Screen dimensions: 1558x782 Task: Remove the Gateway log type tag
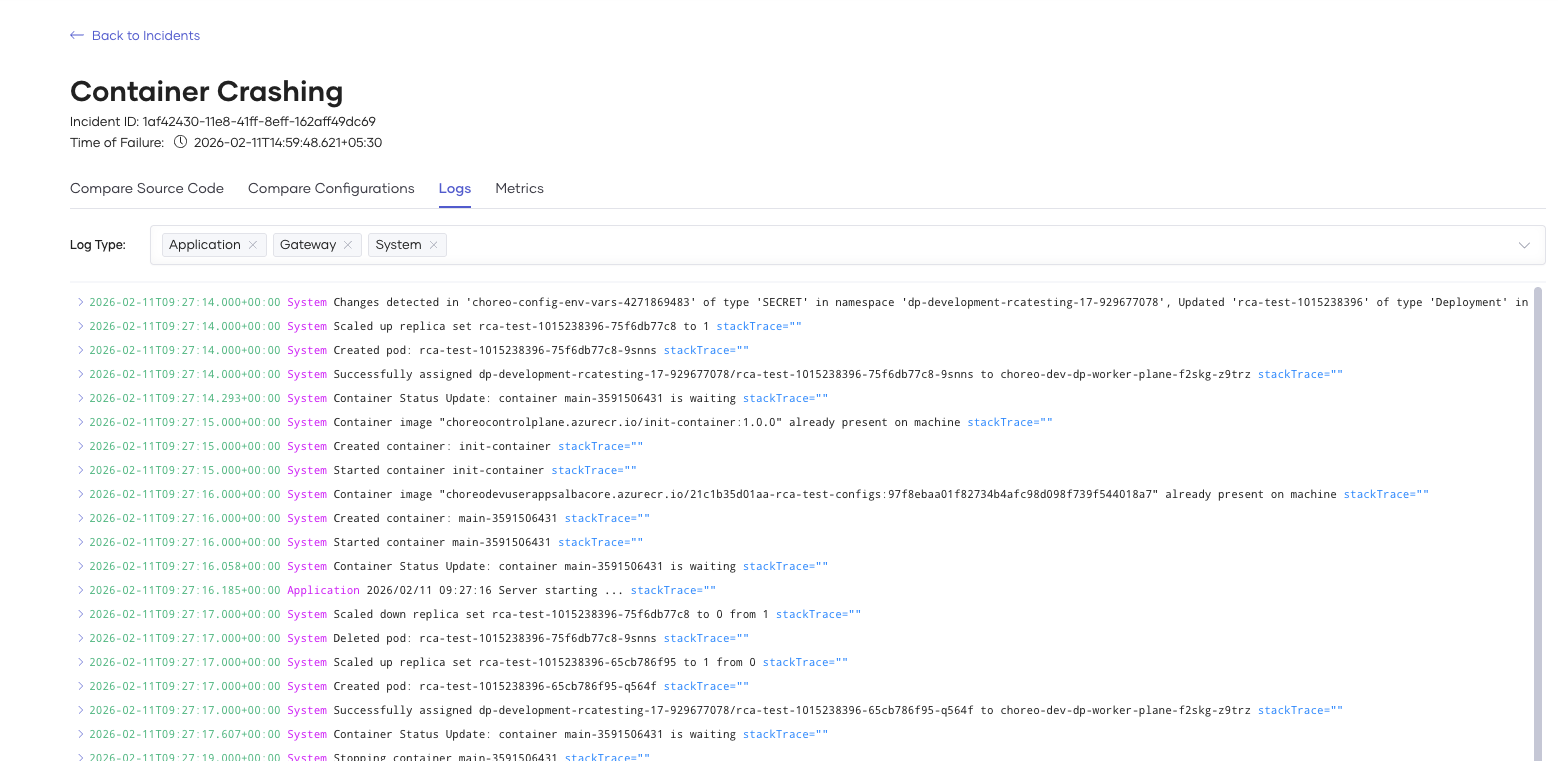(348, 245)
